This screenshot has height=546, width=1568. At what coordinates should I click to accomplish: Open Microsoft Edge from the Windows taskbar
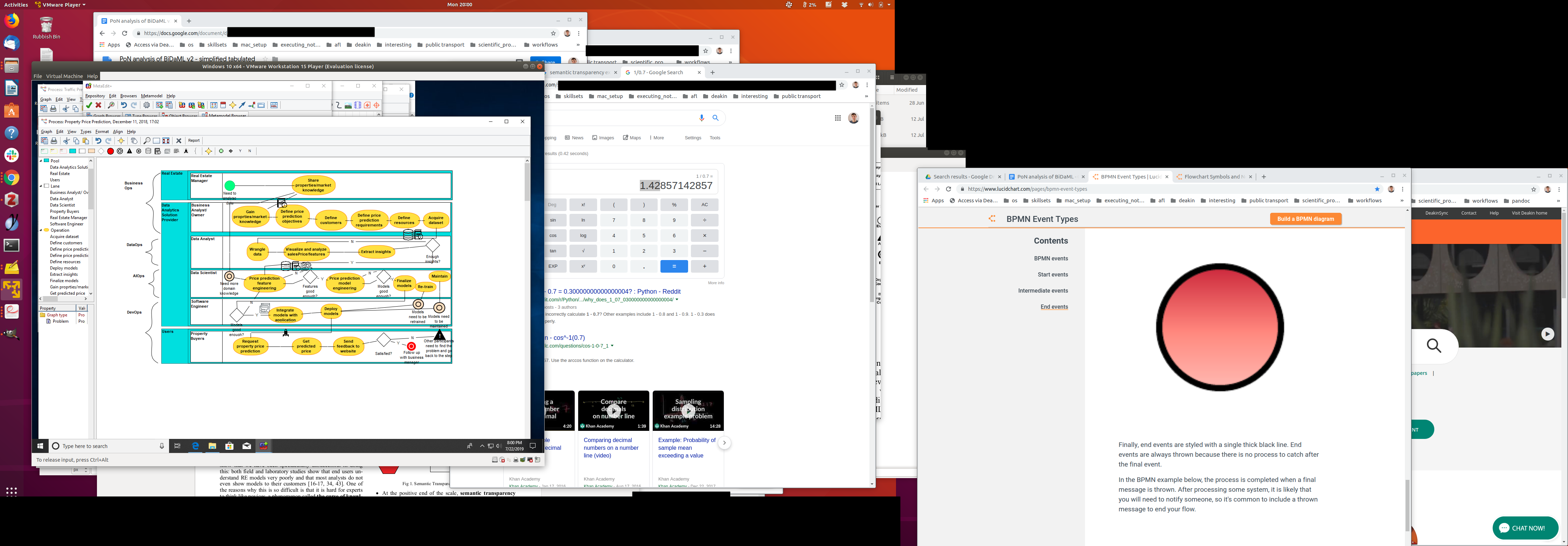(x=195, y=446)
